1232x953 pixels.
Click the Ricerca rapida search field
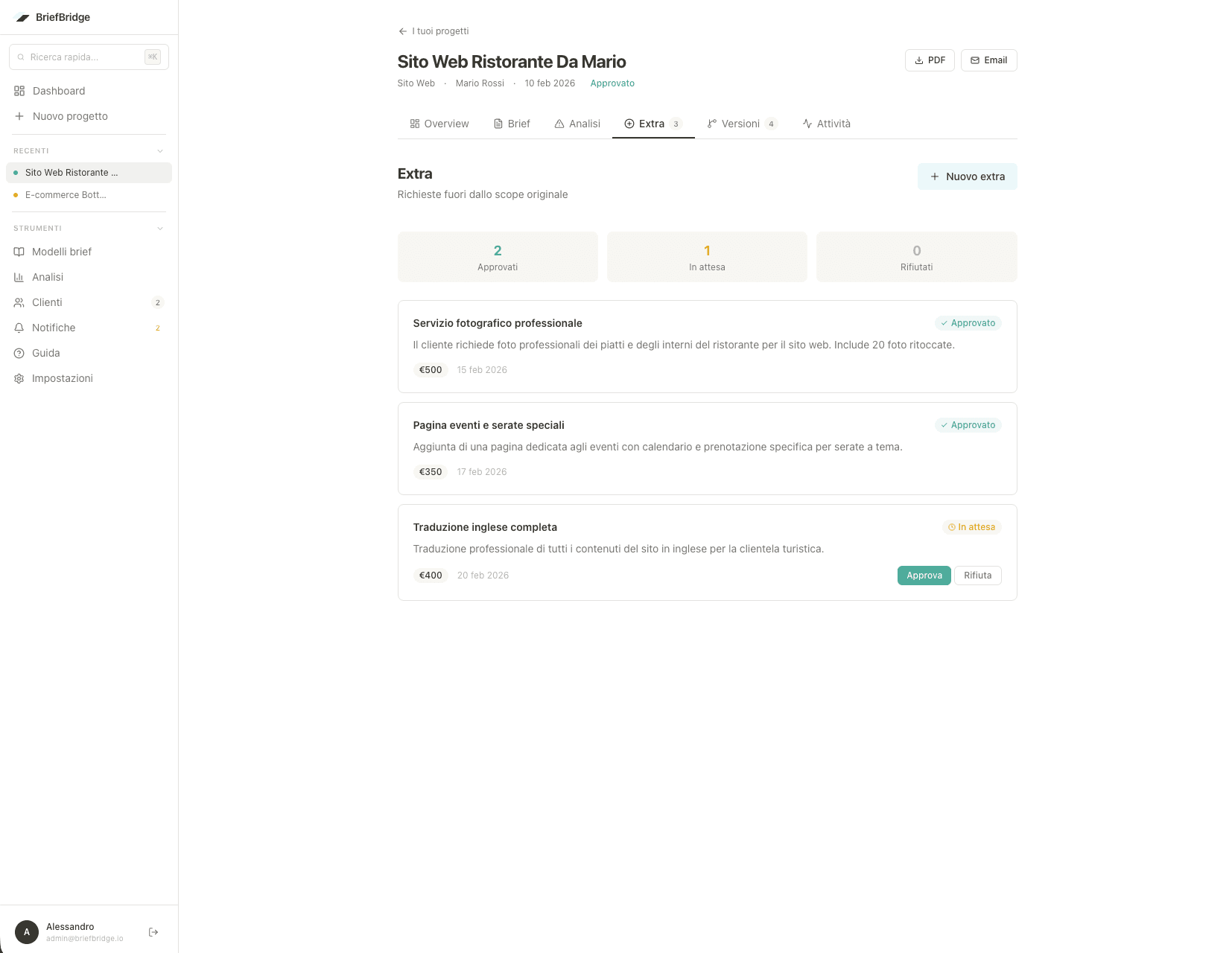tap(82, 57)
